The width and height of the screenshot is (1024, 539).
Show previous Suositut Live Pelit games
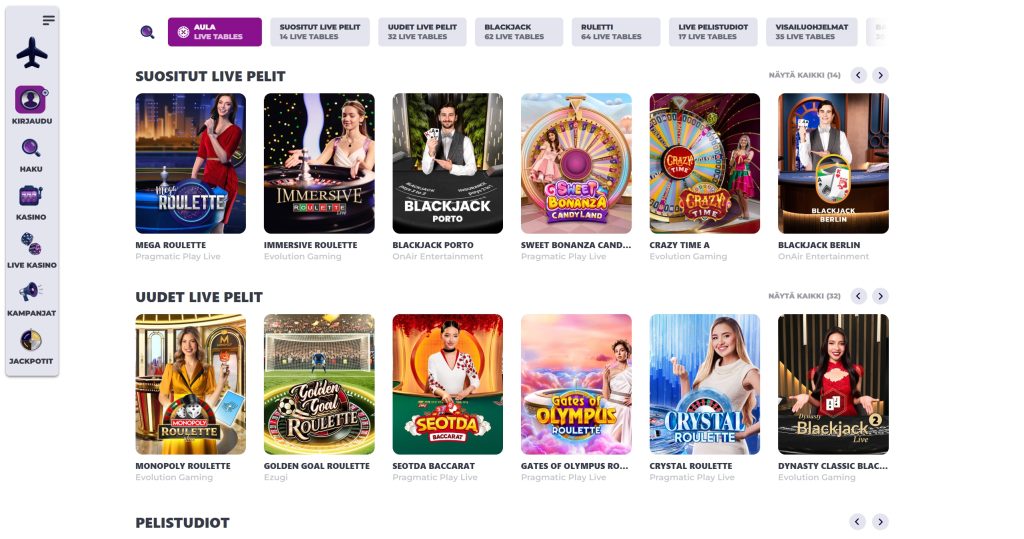pos(858,75)
